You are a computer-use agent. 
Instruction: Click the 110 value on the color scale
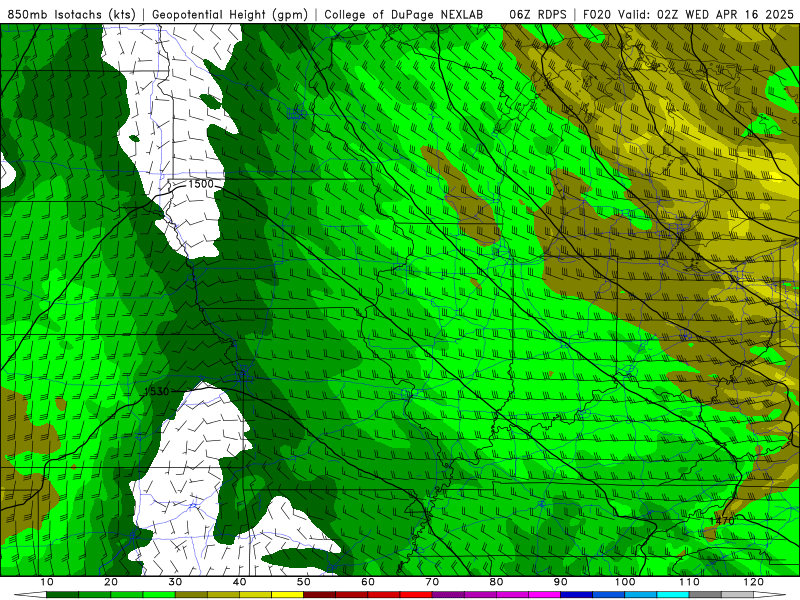click(689, 582)
